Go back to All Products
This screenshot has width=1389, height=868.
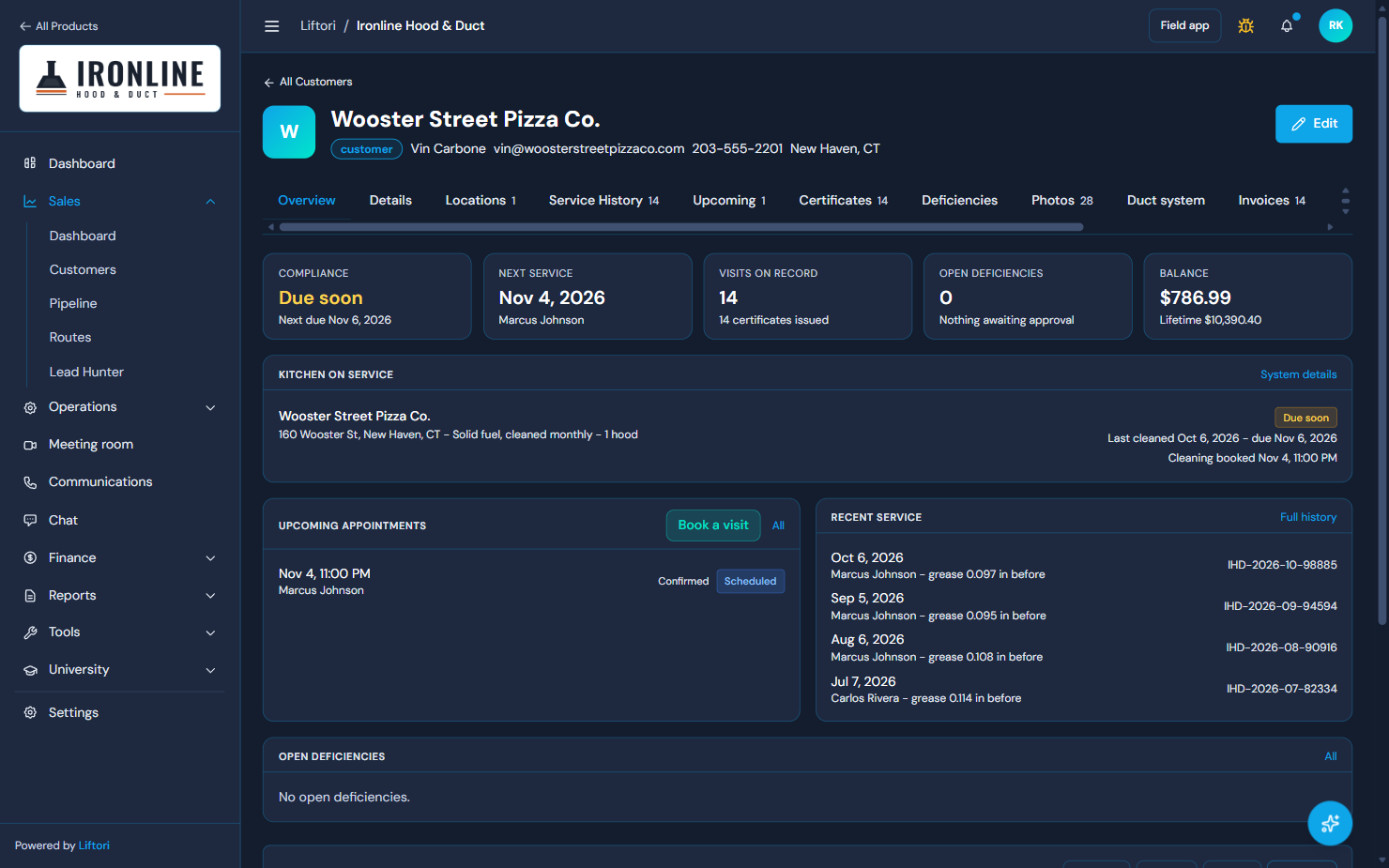click(x=59, y=26)
